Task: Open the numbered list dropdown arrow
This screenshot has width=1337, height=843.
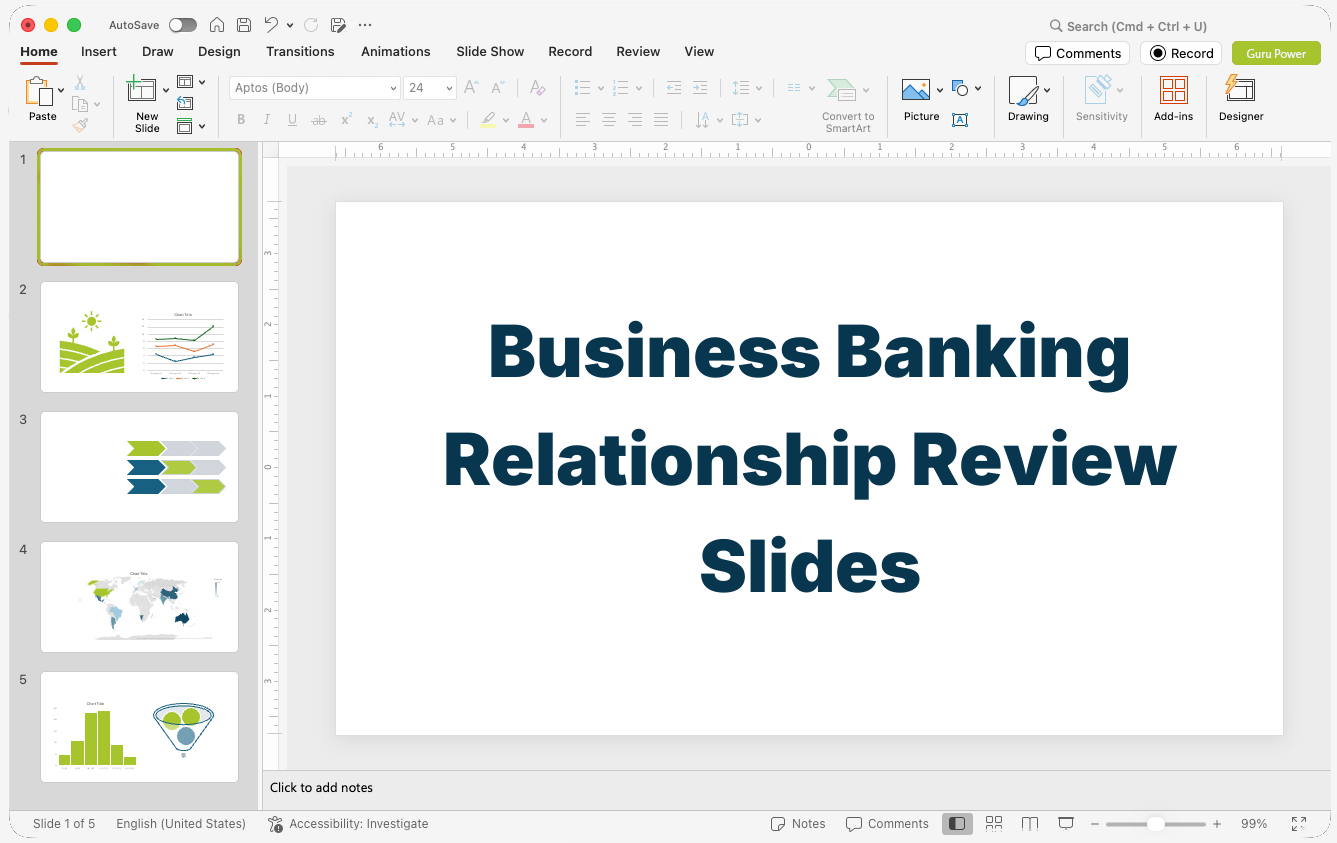Action: coord(639,88)
